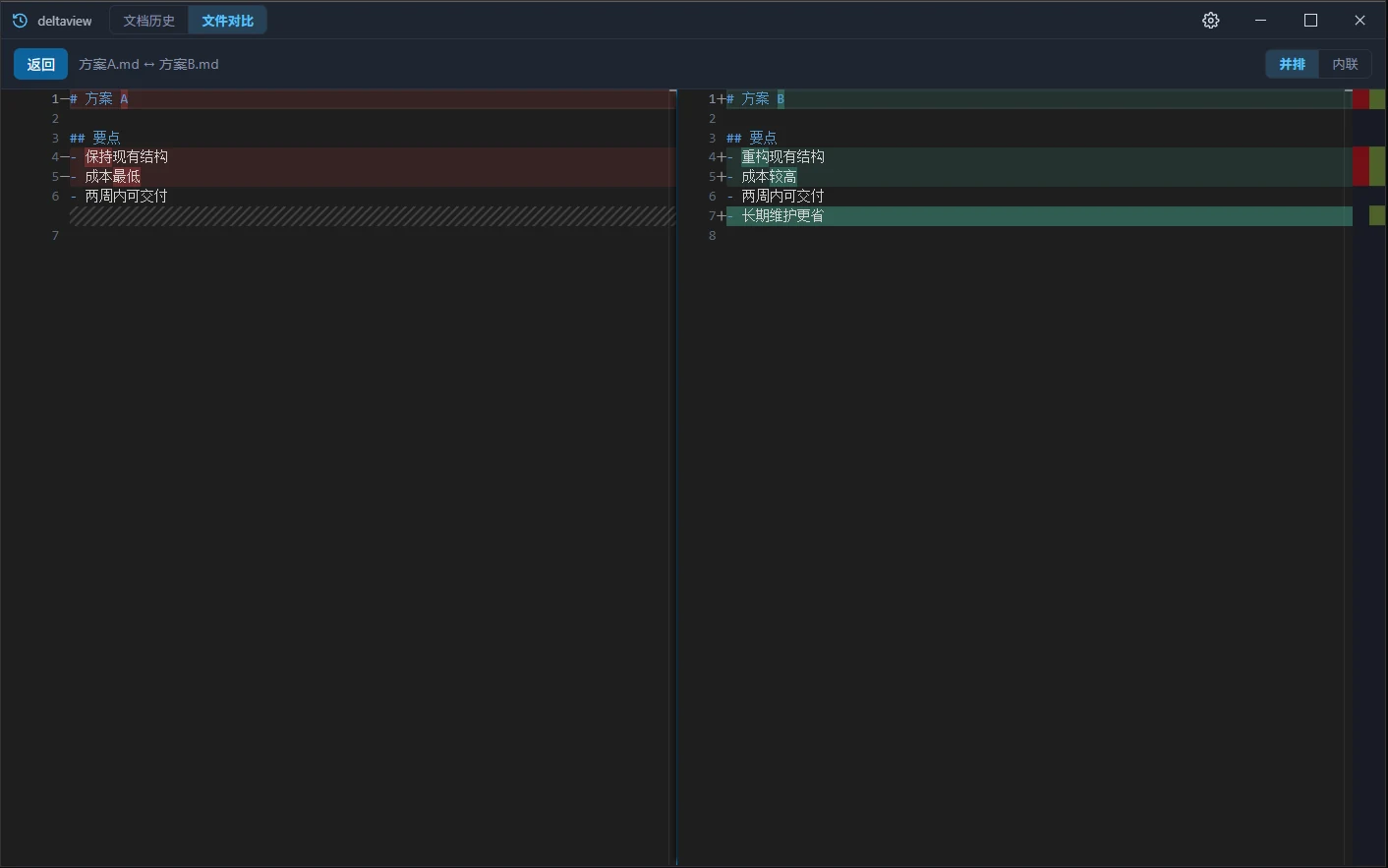
Task: Maximize the deltaview window
Action: click(x=1310, y=21)
